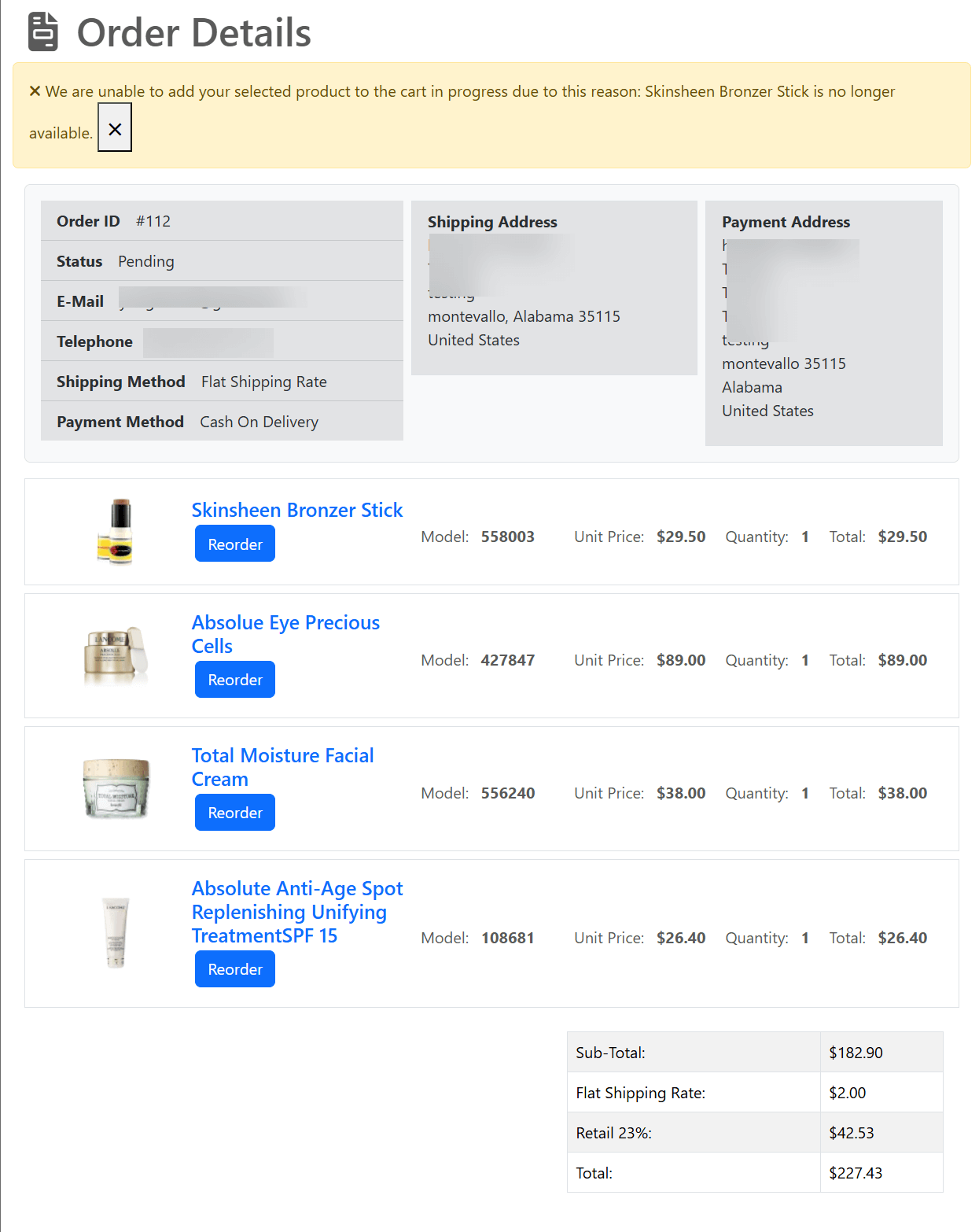Open the Absolute Anti-Age Spot treatment thumbnail

pyautogui.click(x=116, y=933)
